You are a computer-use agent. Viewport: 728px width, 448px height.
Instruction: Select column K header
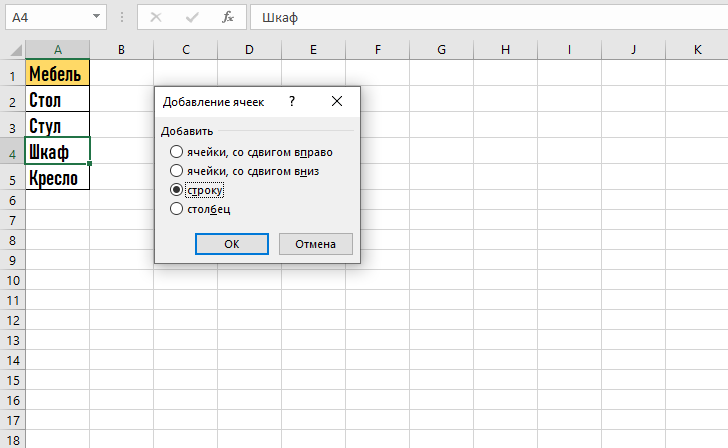point(697,50)
